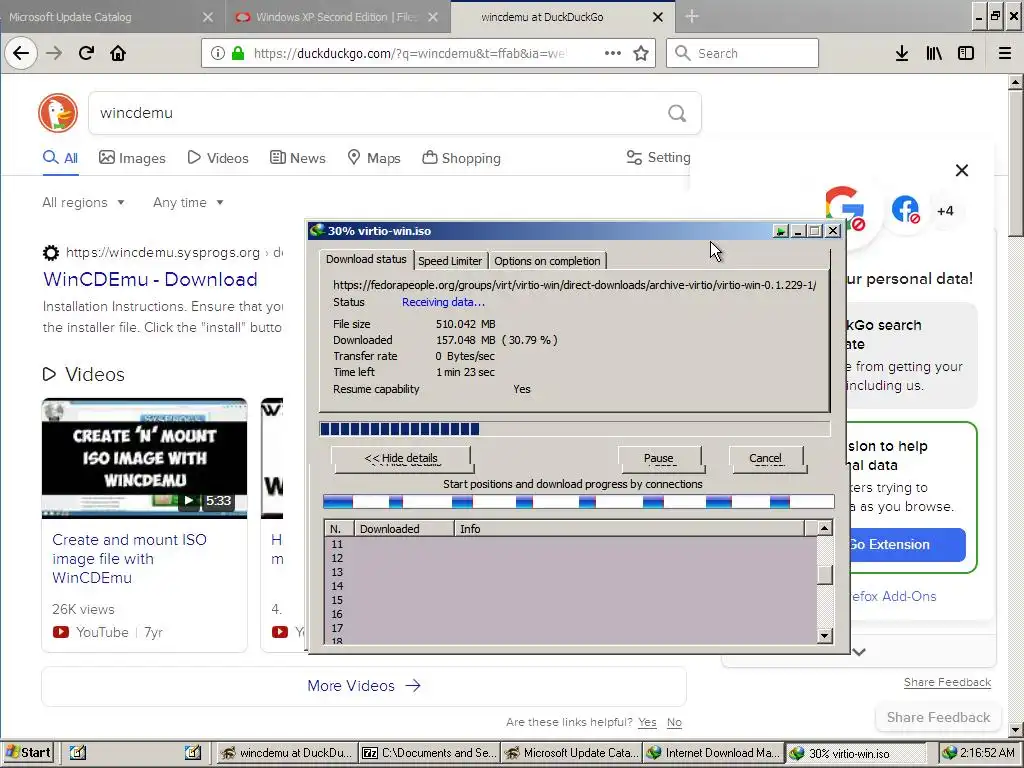Image resolution: width=1024 pixels, height=768 pixels.
Task: Click the Google tracker blocked icon
Action: click(845, 209)
